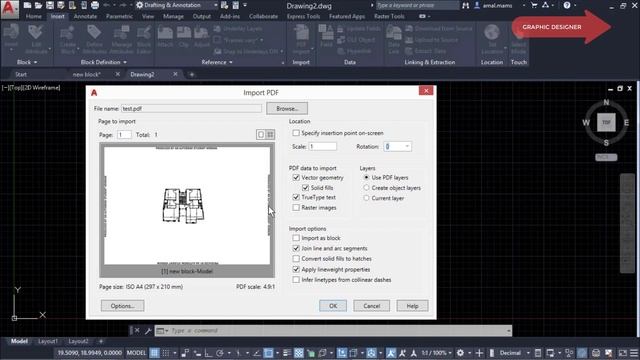Select Current layer radio button
640x360 pixels.
coord(366,198)
